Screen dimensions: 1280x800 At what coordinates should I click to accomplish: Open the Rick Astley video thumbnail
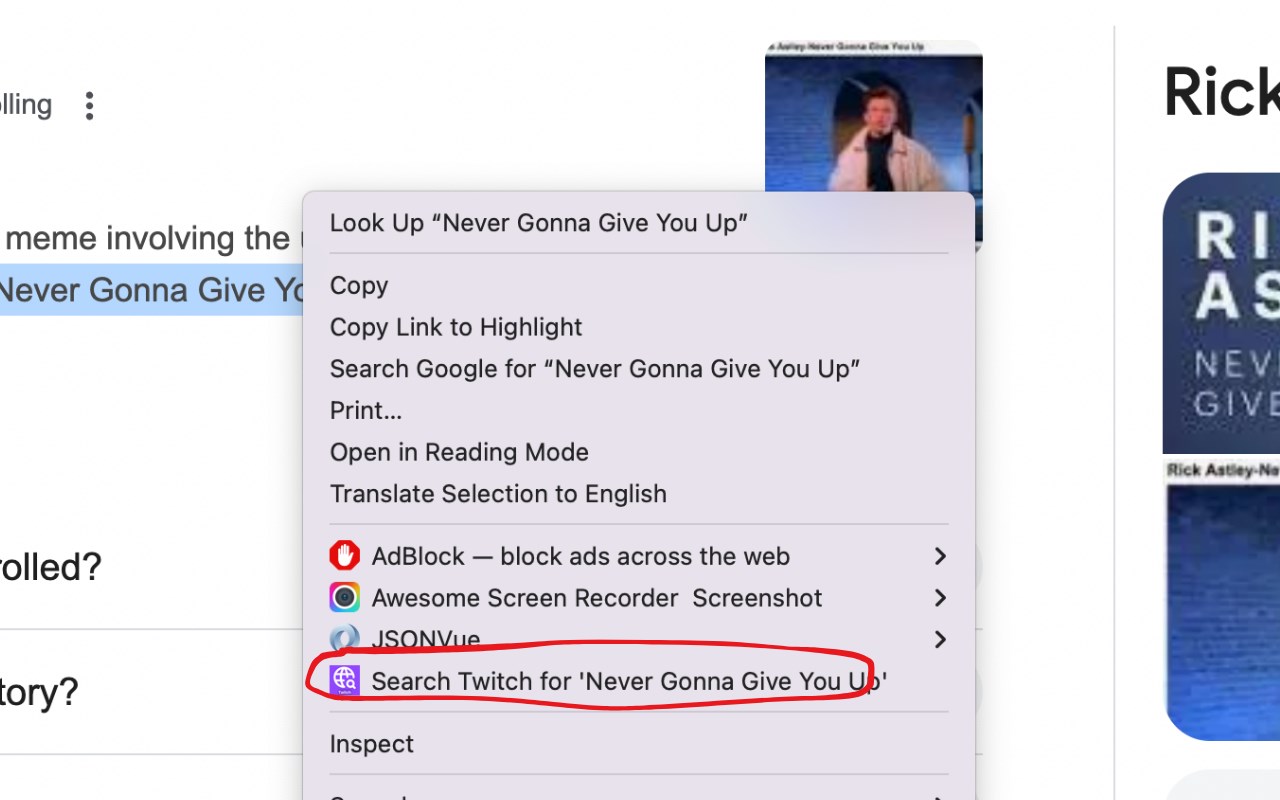[x=873, y=116]
